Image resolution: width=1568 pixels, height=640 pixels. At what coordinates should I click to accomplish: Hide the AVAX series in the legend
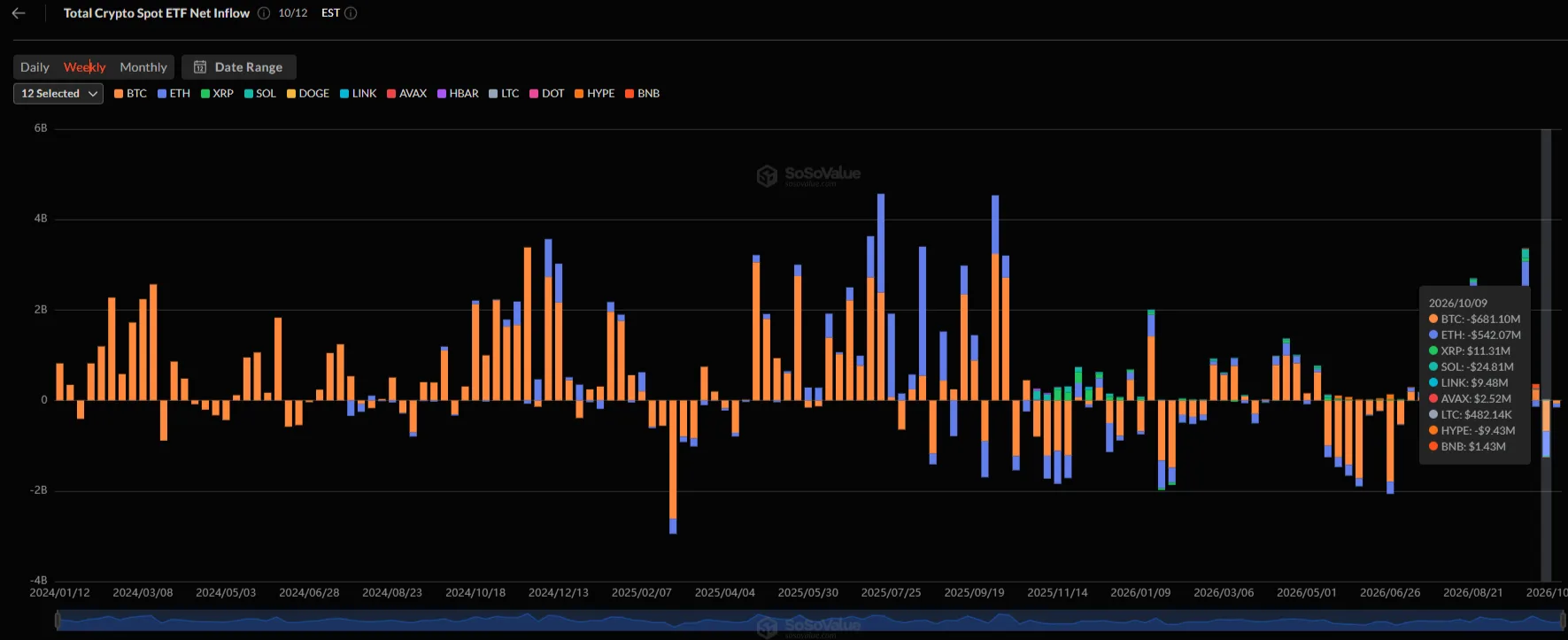click(x=407, y=94)
